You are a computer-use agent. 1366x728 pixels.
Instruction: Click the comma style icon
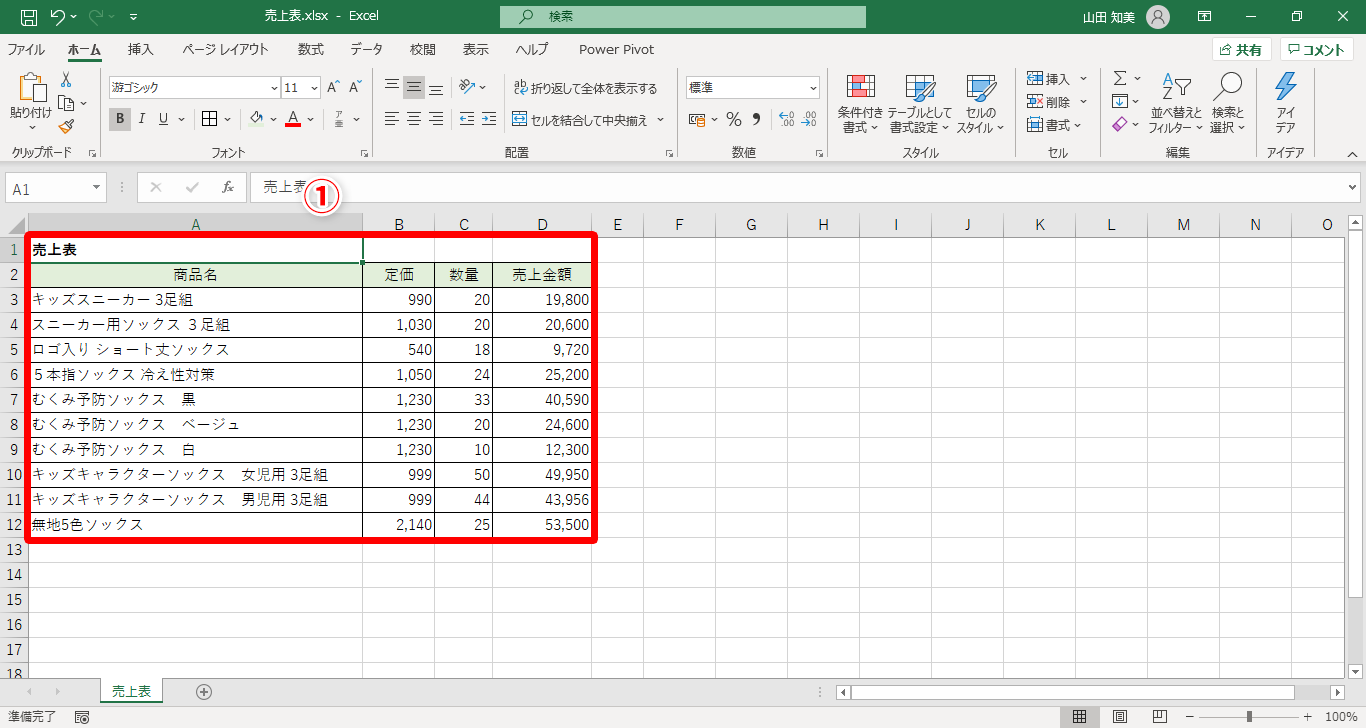click(x=756, y=120)
